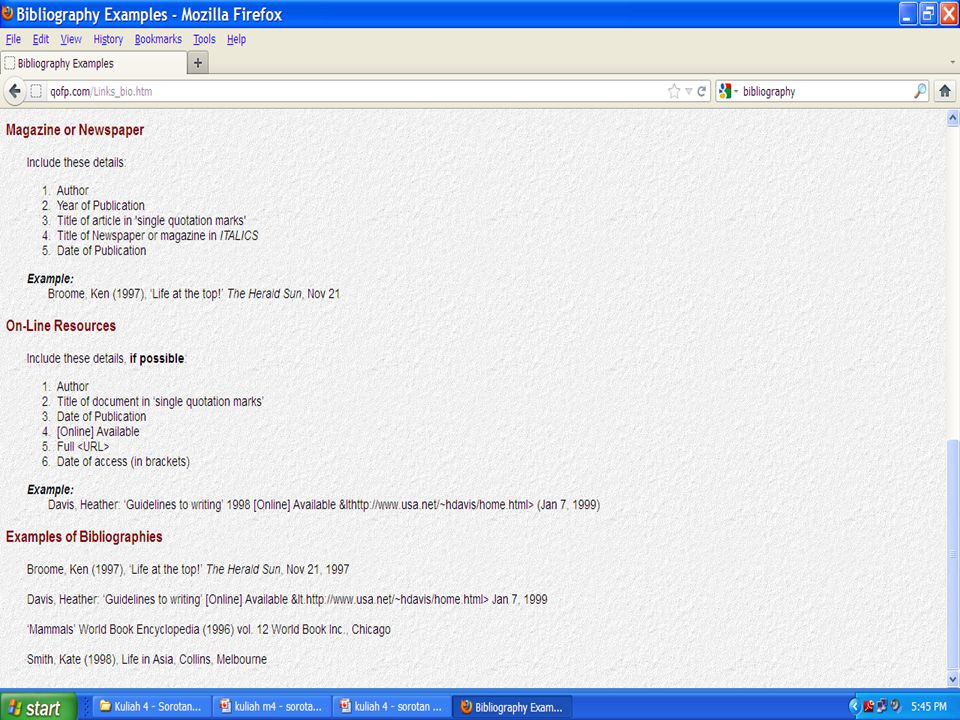Click the magnifier search icon
Image resolution: width=960 pixels, height=720 pixels.
920,91
